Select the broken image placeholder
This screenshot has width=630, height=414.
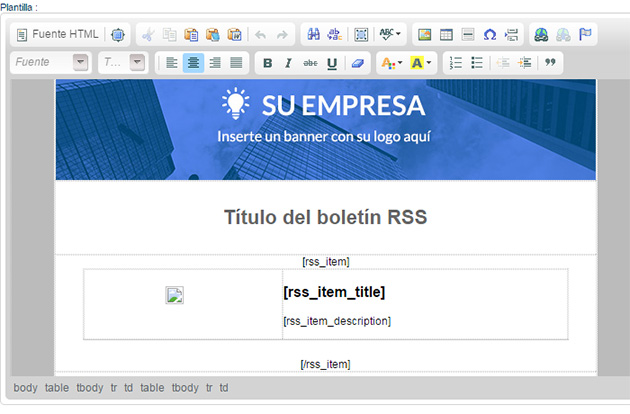click(175, 295)
